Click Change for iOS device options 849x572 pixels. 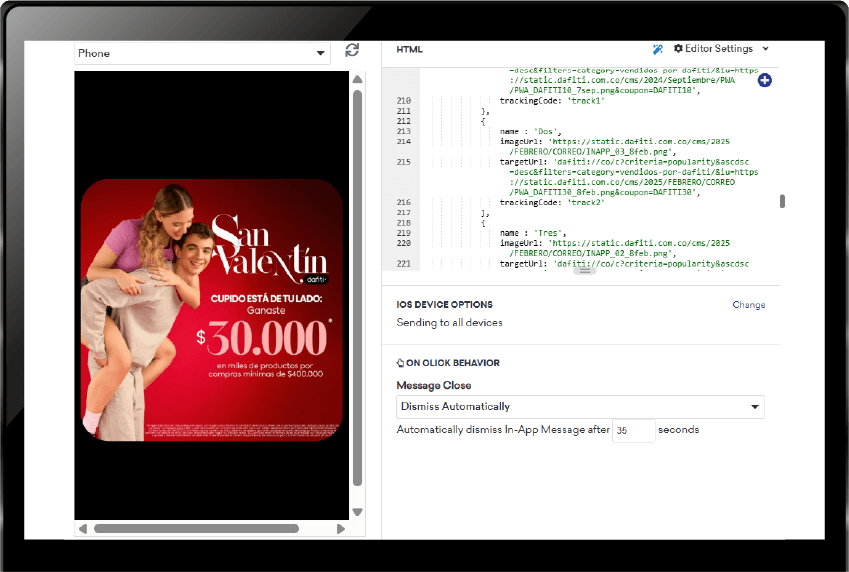point(749,305)
